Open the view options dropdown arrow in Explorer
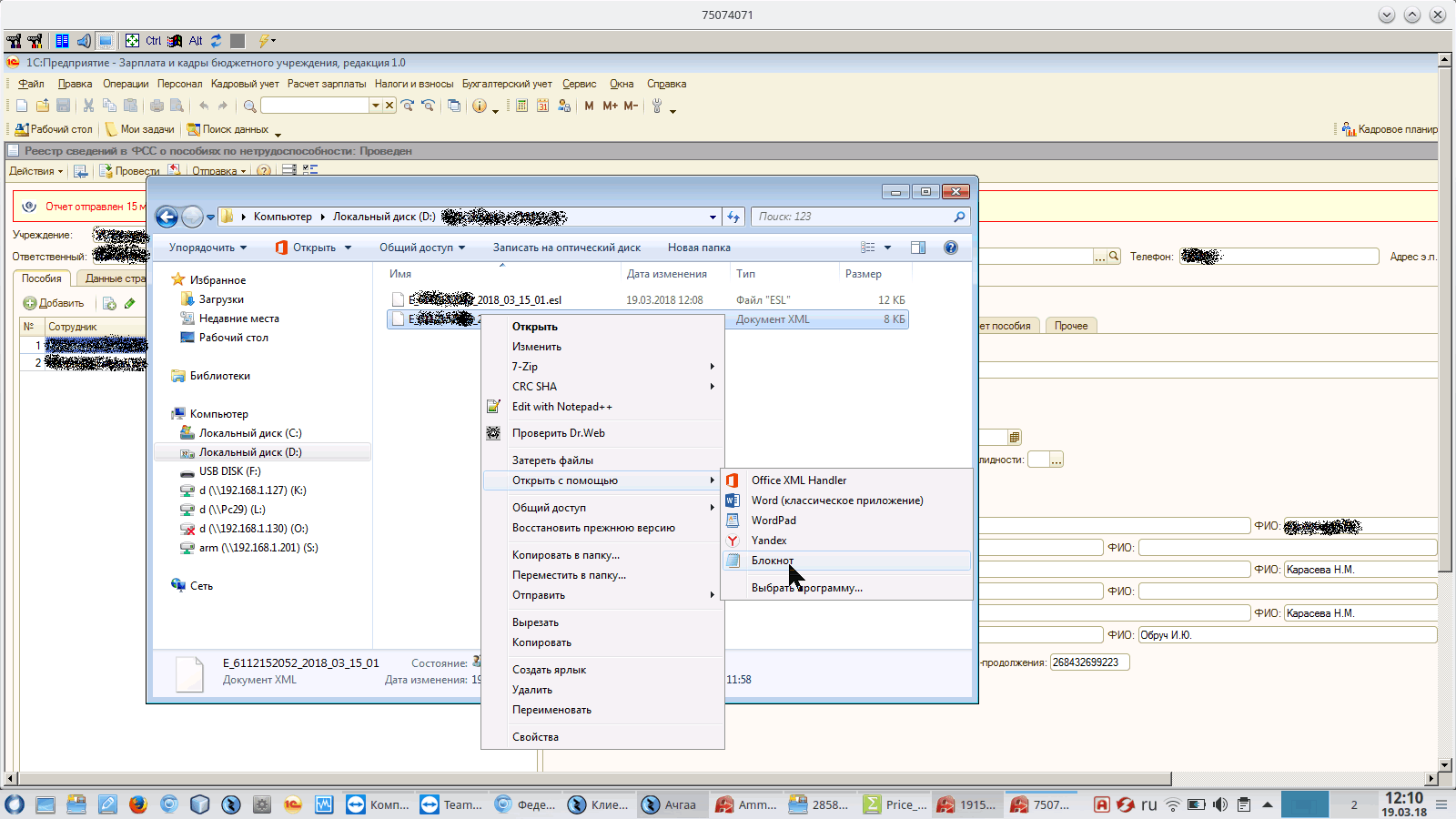The height and width of the screenshot is (819, 1456). tap(888, 248)
